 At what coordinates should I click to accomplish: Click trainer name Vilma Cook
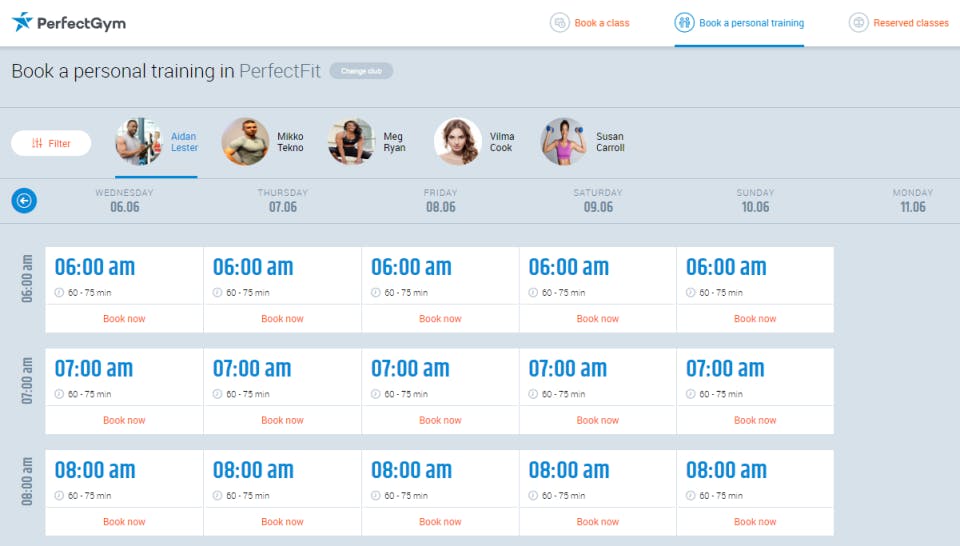[x=501, y=142]
